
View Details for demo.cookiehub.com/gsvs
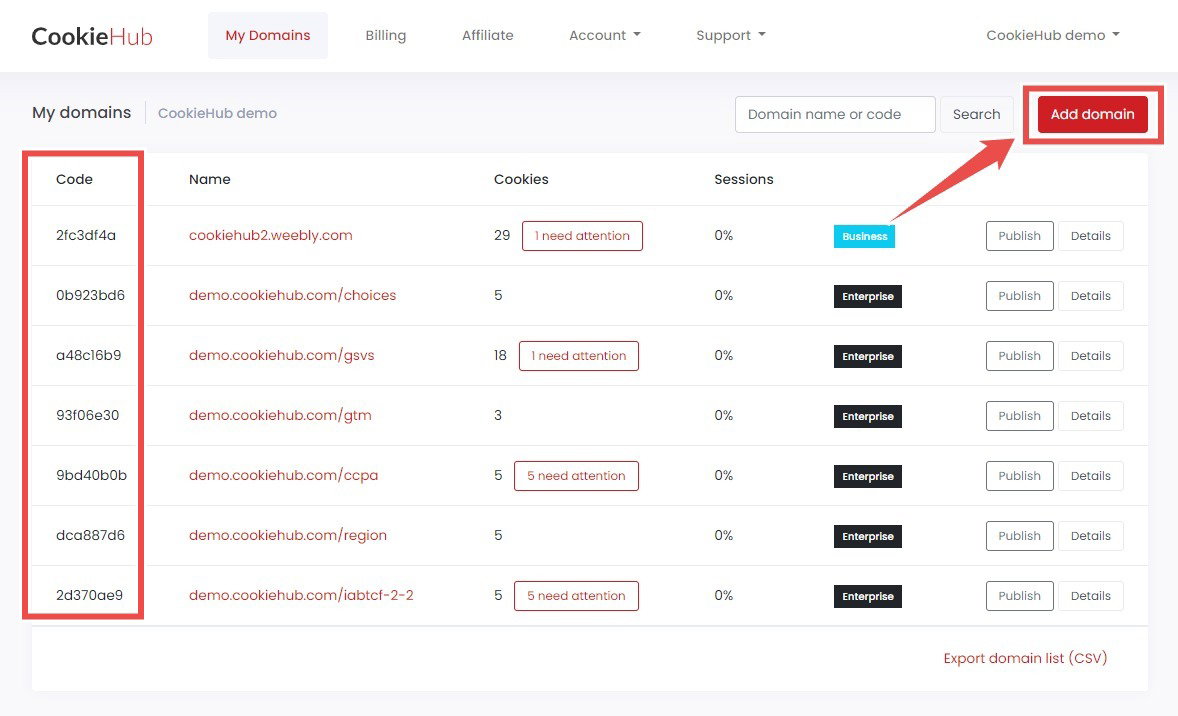(x=1090, y=356)
